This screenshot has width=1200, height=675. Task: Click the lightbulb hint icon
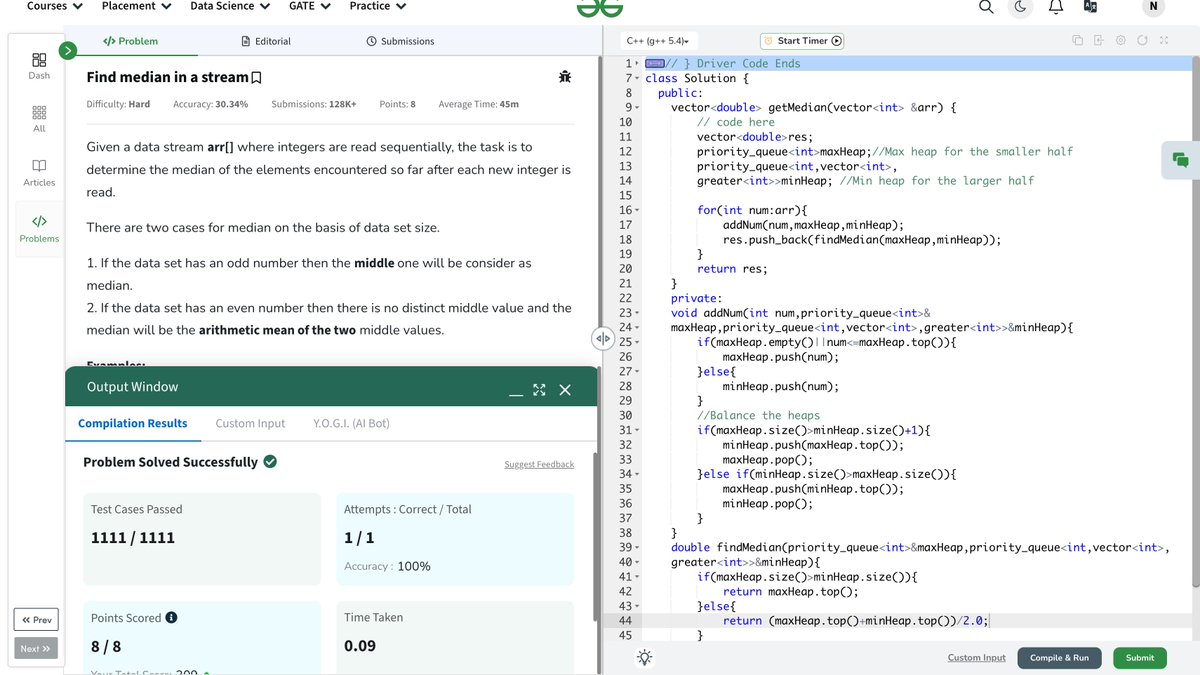[x=645, y=657]
